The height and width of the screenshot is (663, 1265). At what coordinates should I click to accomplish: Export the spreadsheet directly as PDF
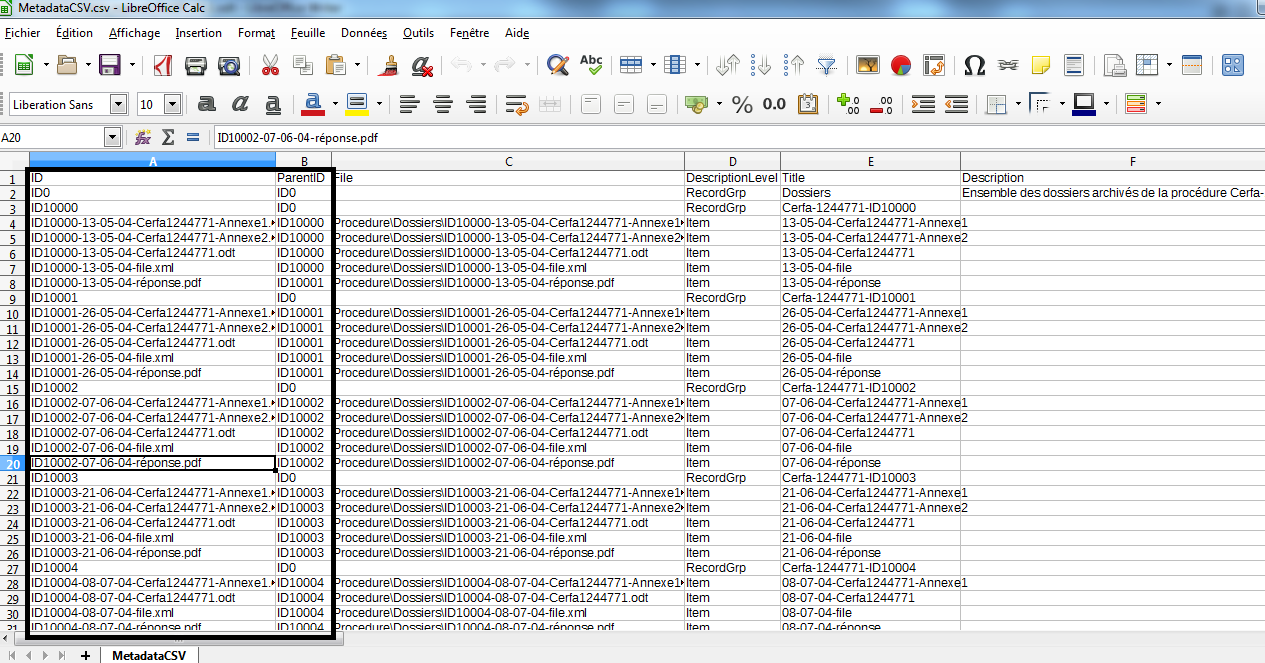pyautogui.click(x=162, y=66)
